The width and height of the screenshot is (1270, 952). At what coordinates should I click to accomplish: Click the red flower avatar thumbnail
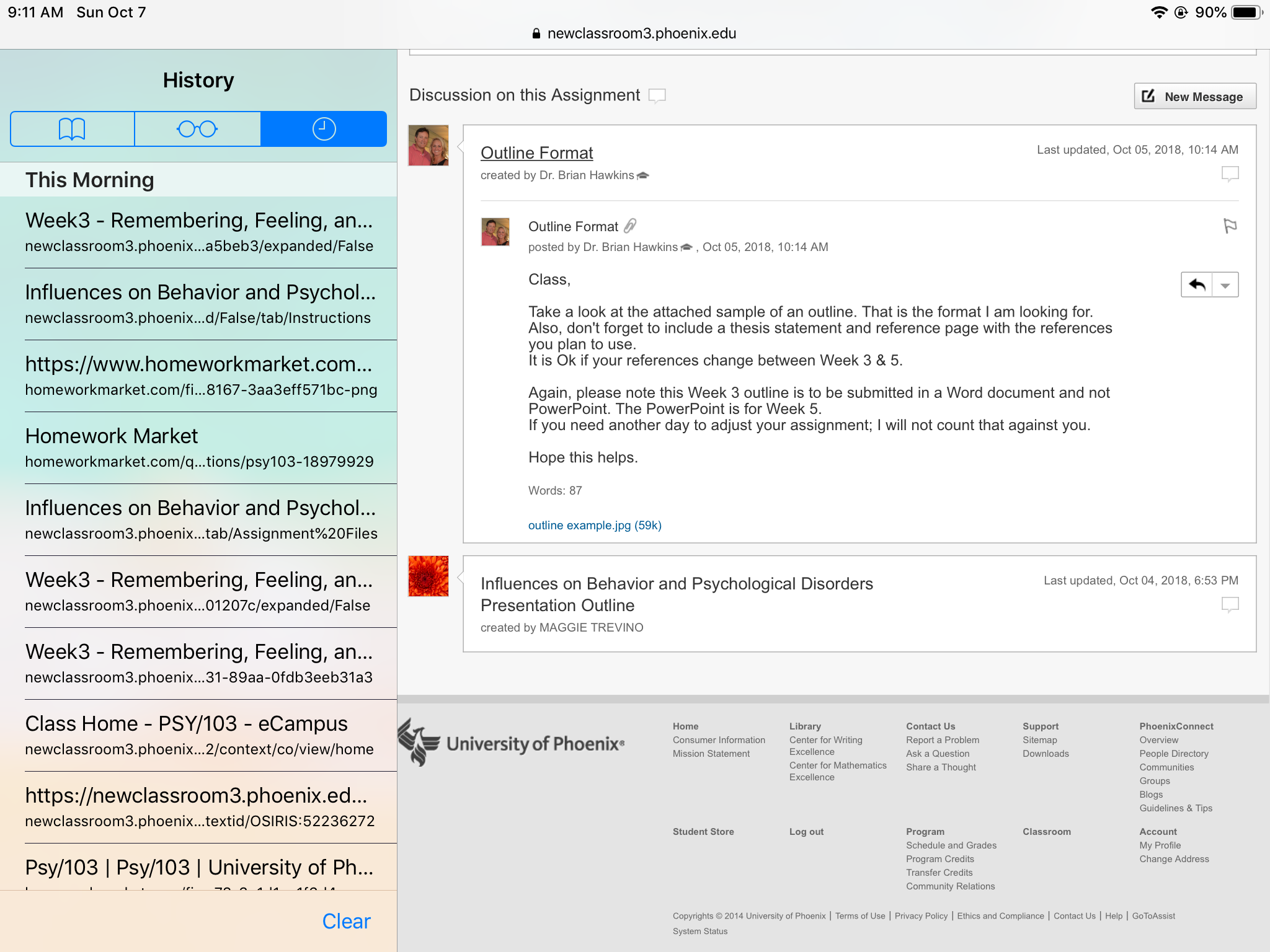tap(429, 576)
